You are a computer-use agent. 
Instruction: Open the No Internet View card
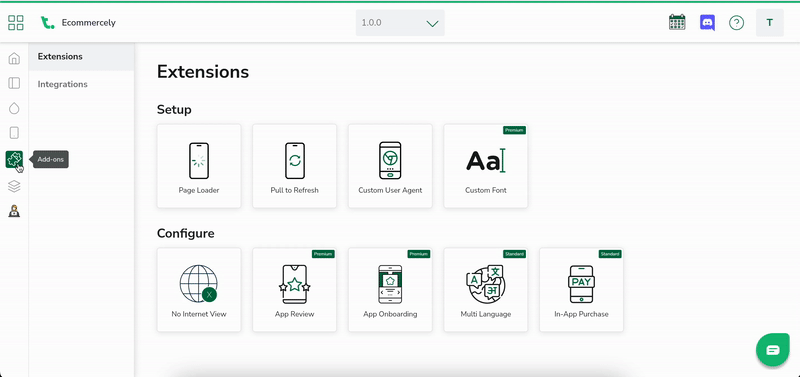click(x=199, y=290)
